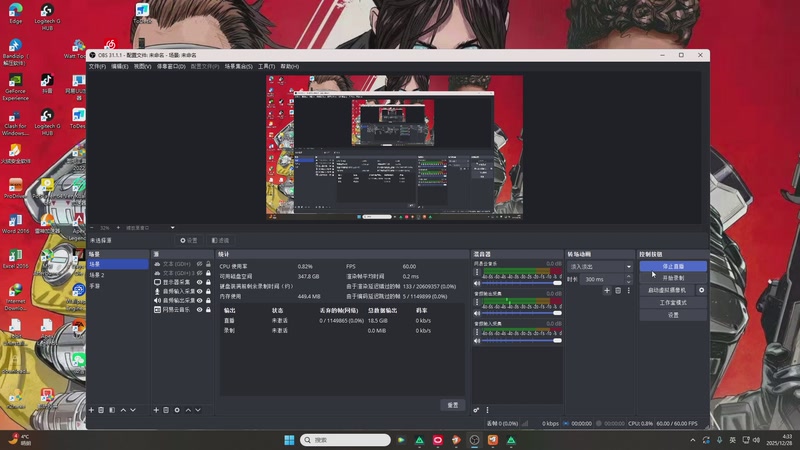Open 编辑(E) menu
The height and width of the screenshot is (450, 800).
pos(120,66)
